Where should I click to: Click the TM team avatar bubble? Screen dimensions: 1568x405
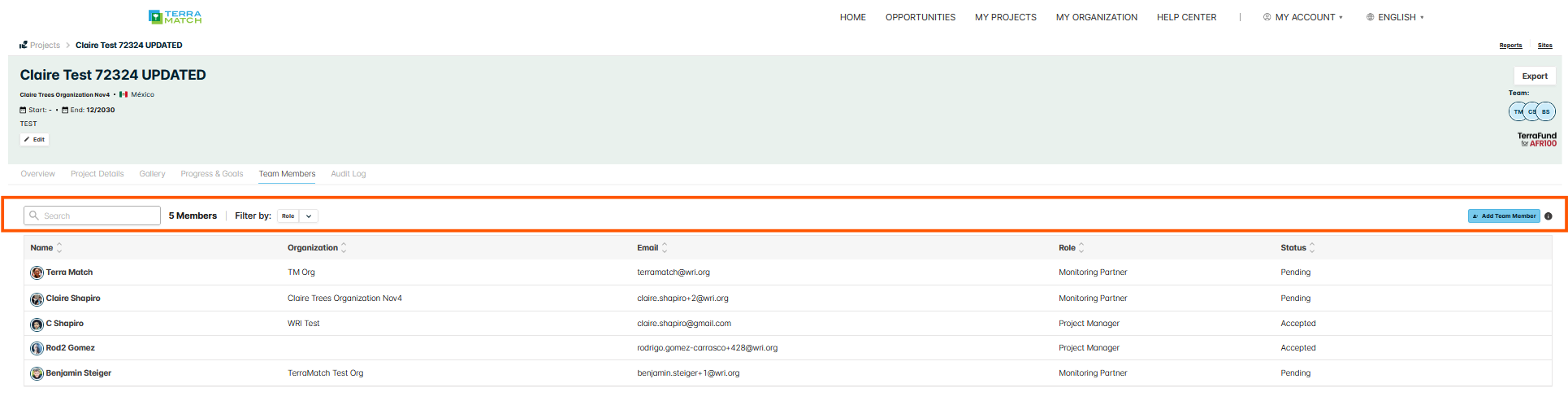pyautogui.click(x=1517, y=111)
